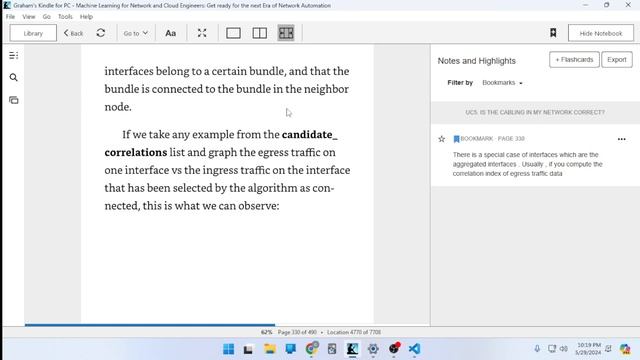The image size is (640, 360).
Task: Open the bookmark note text for page 330
Action: click(x=527, y=164)
